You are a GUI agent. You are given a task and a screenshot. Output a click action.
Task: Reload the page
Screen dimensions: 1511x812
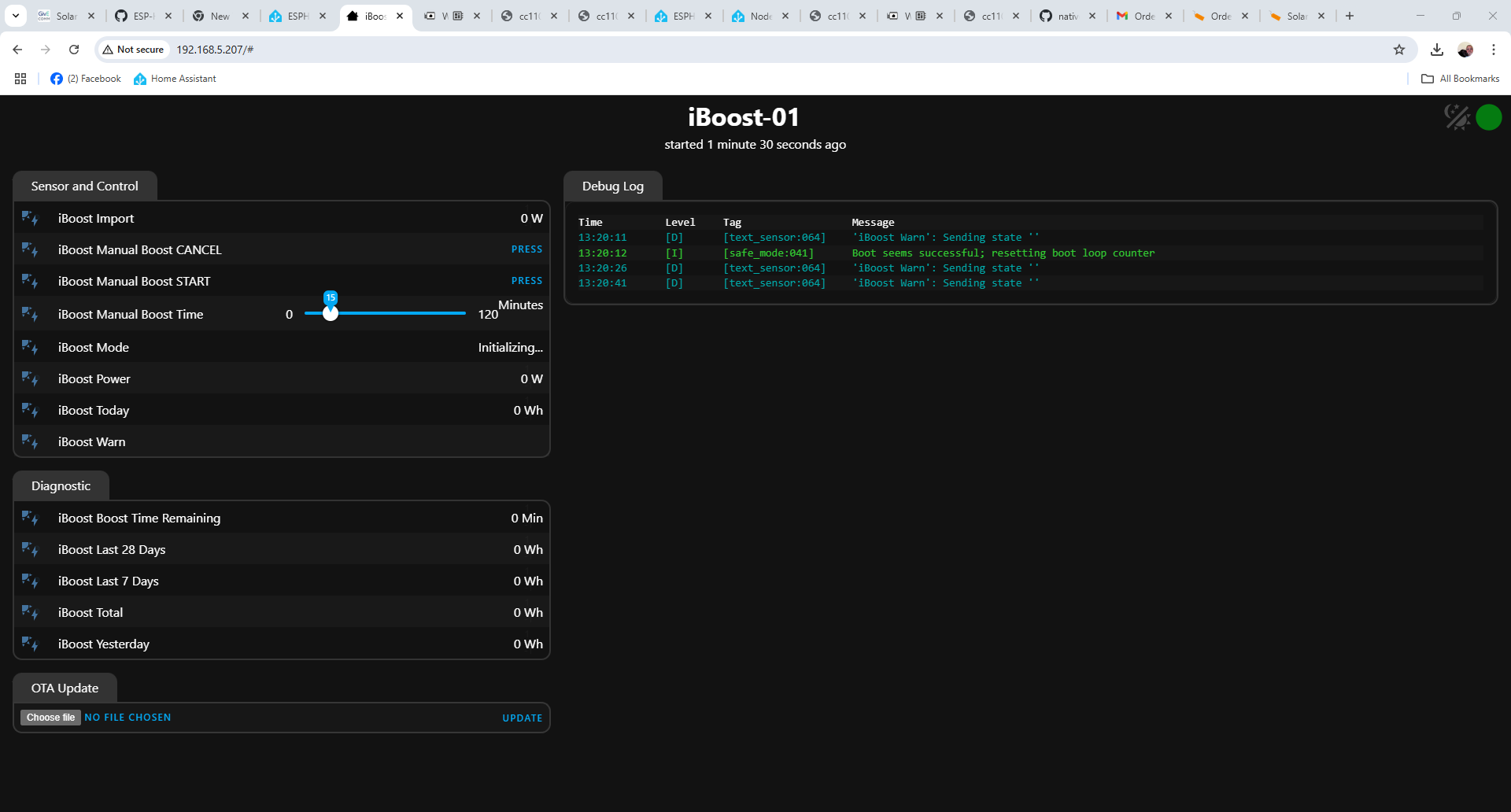tap(74, 50)
